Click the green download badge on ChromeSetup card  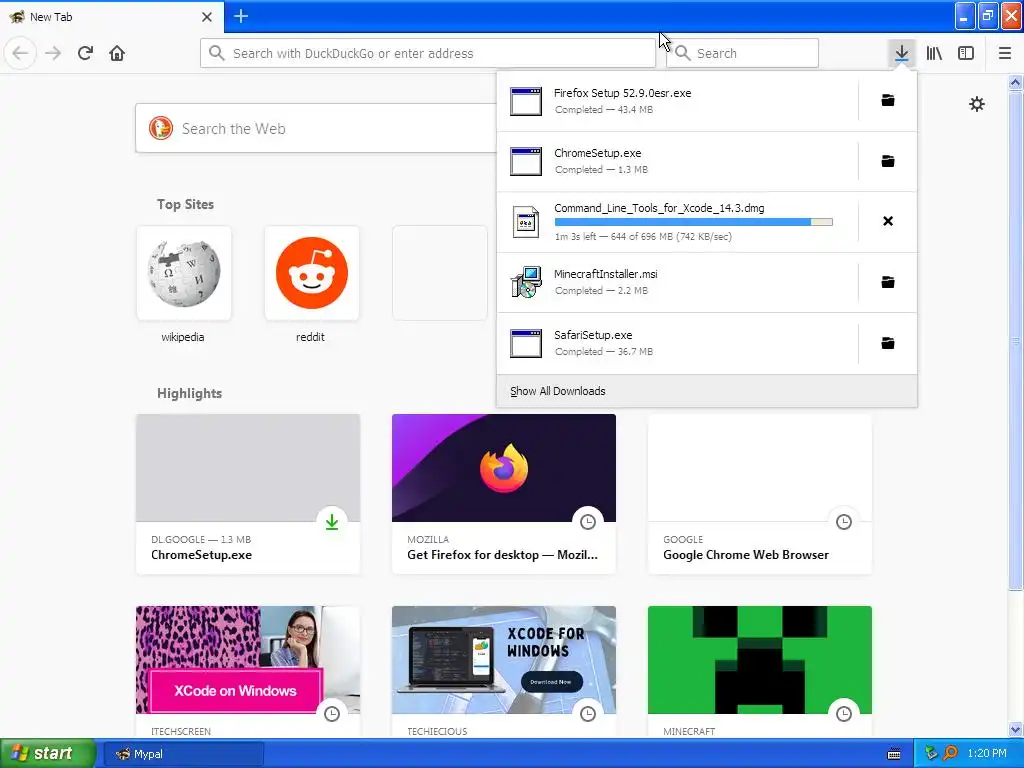[x=332, y=522]
